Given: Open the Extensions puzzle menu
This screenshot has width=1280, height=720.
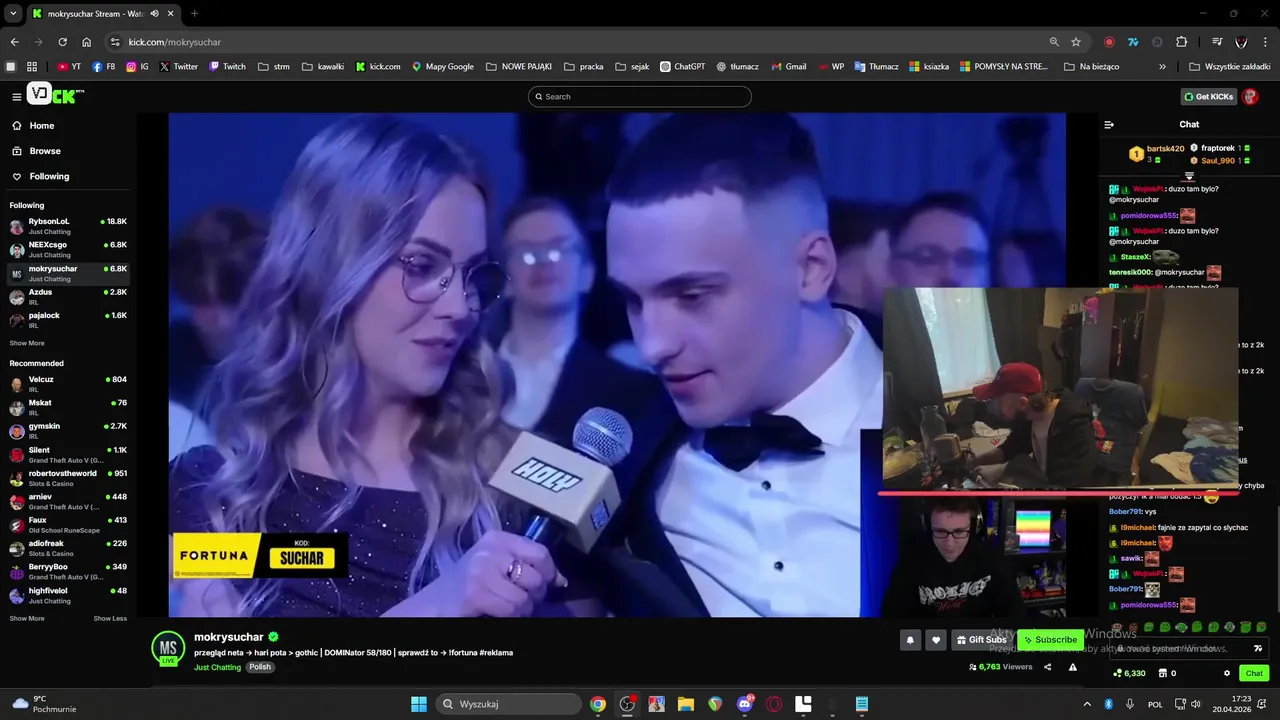Looking at the screenshot, I should (x=1181, y=42).
